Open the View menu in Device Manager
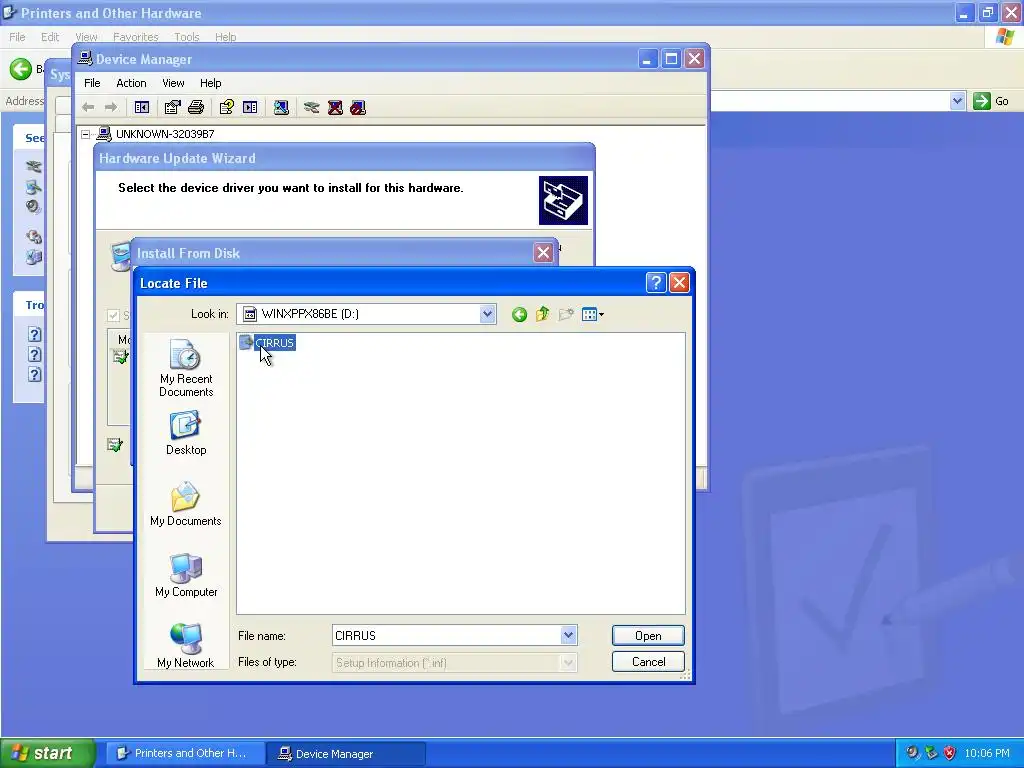Image resolution: width=1024 pixels, height=768 pixels. [x=173, y=83]
